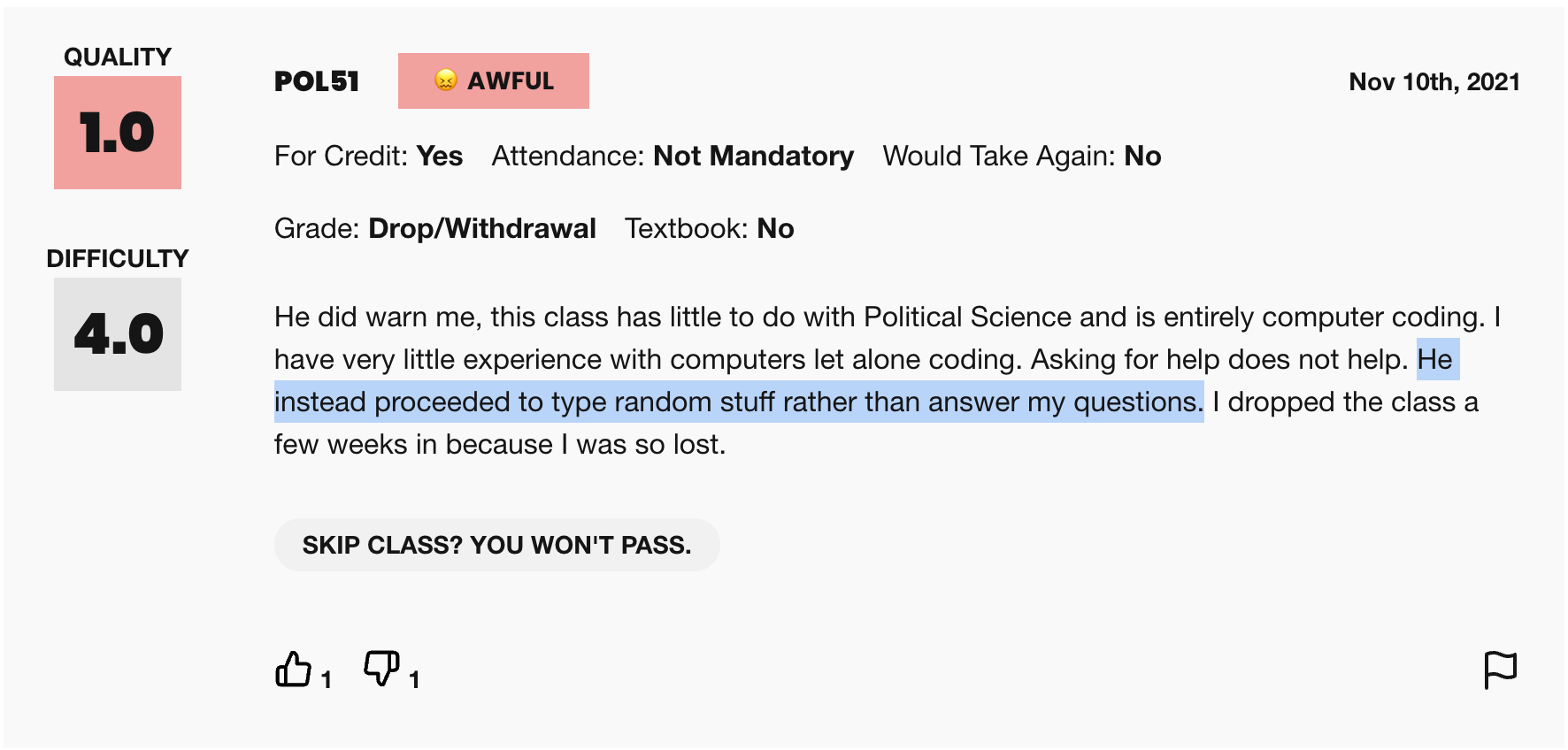Click the Nov 10th, 2021 review date
This screenshot has height=750, width=1568.
(x=1433, y=82)
